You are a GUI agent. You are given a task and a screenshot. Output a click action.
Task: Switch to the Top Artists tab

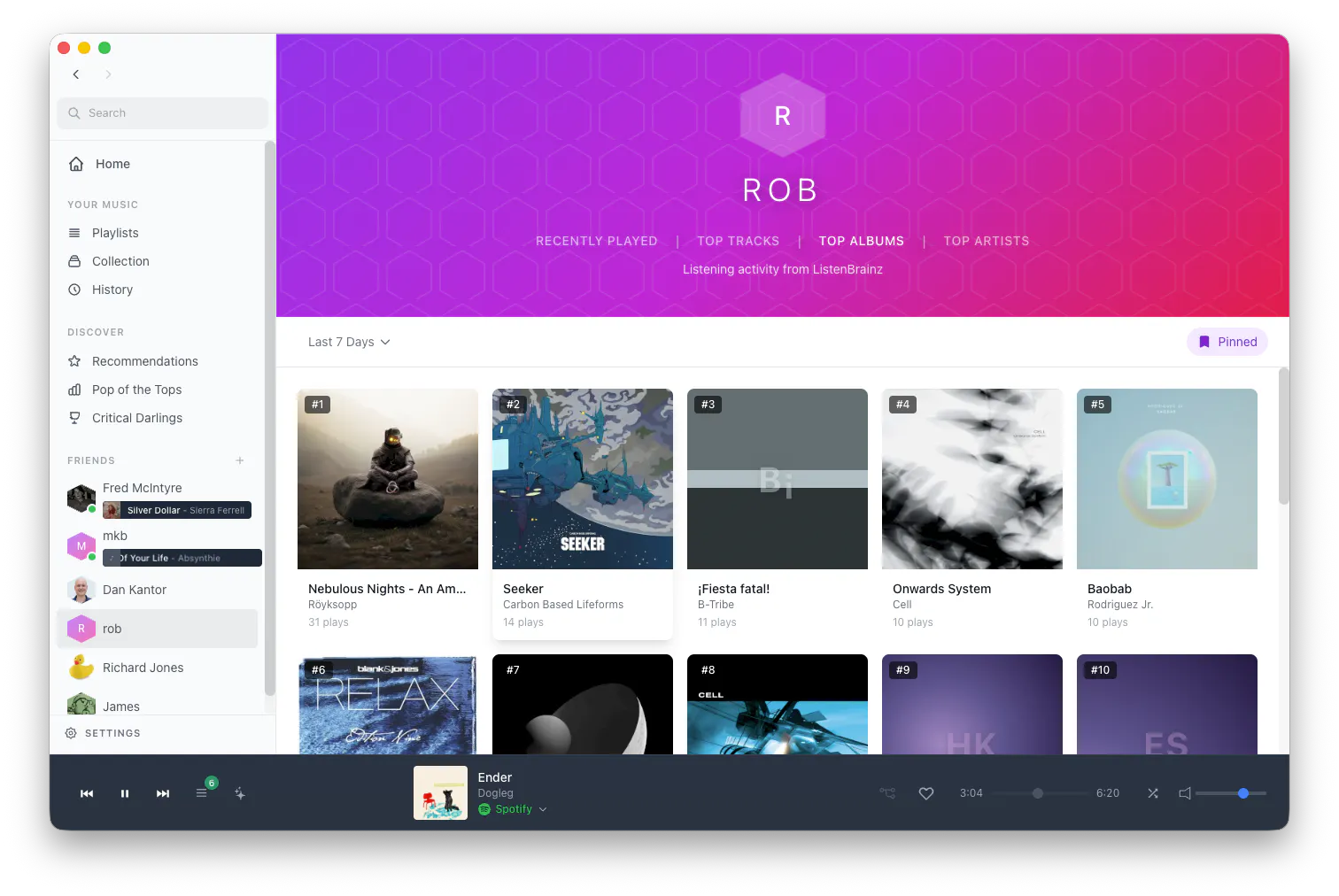pyautogui.click(x=987, y=241)
